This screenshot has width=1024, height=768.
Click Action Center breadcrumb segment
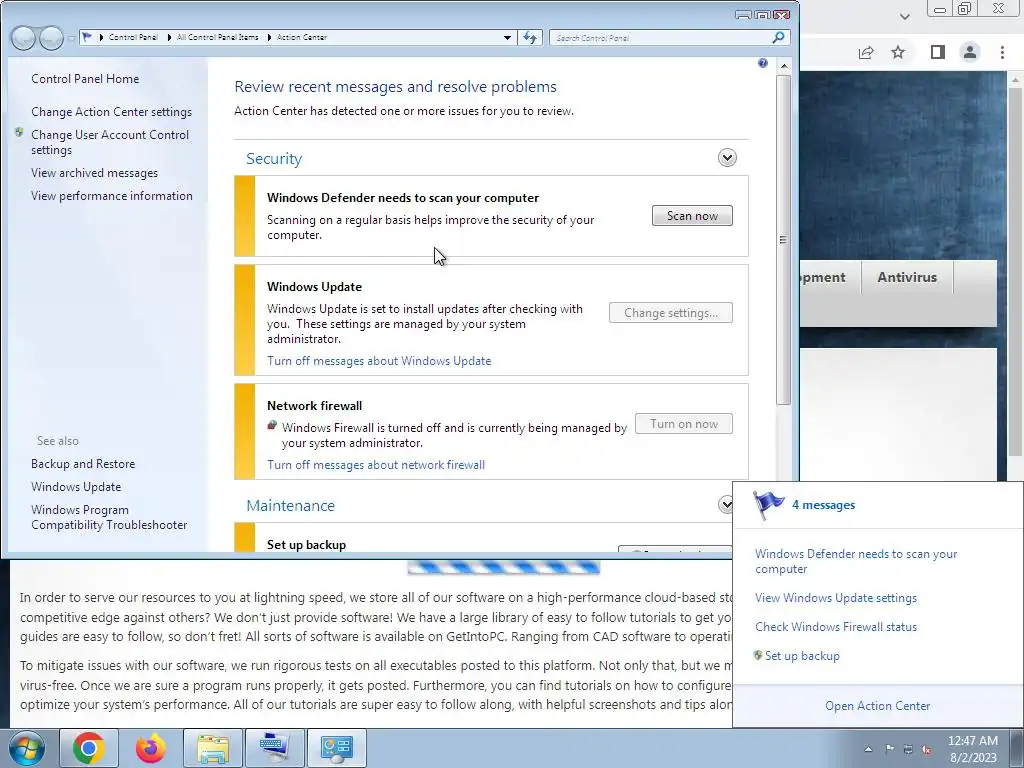click(x=302, y=37)
